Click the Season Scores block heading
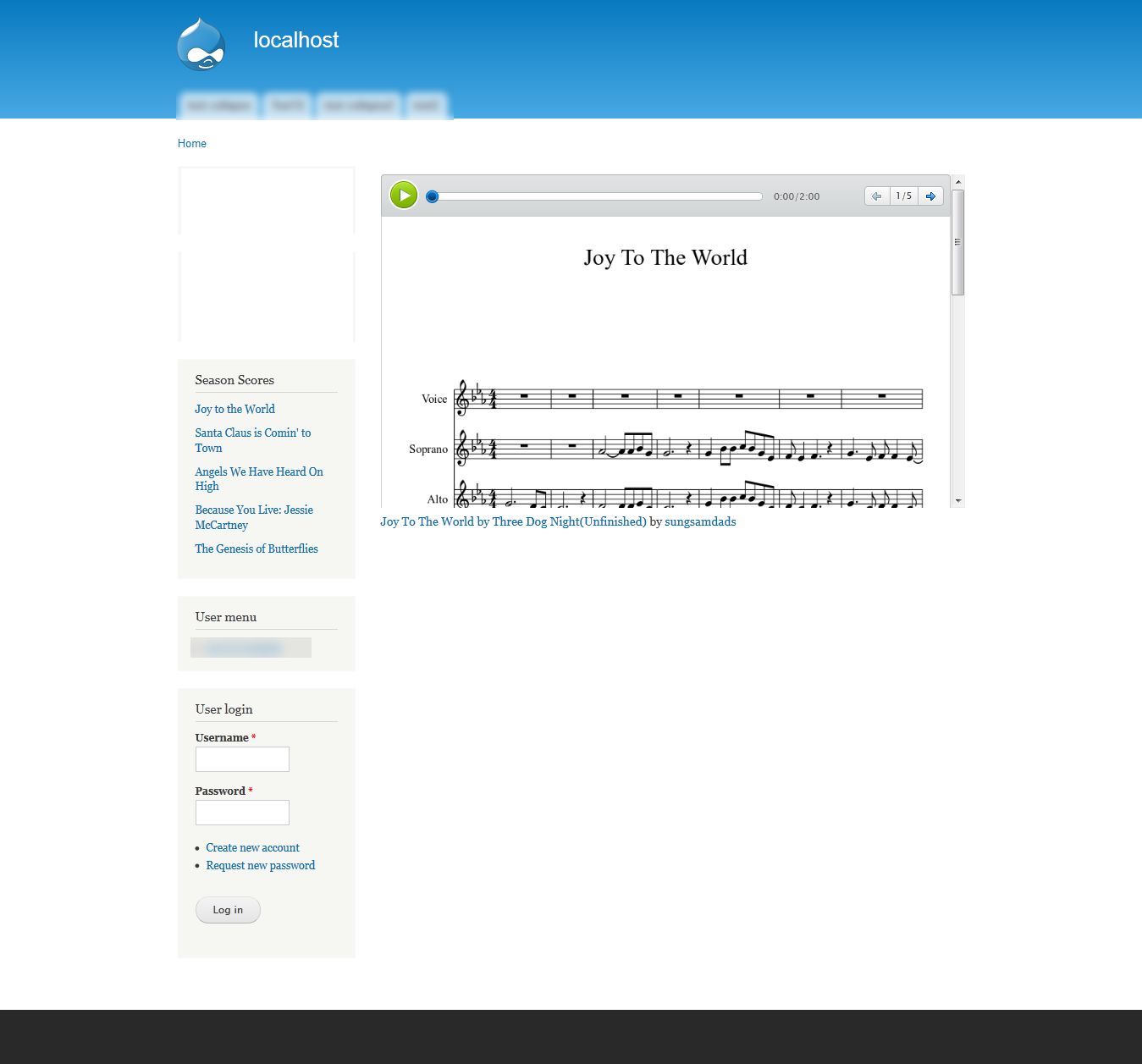The image size is (1142, 1064). [x=234, y=380]
